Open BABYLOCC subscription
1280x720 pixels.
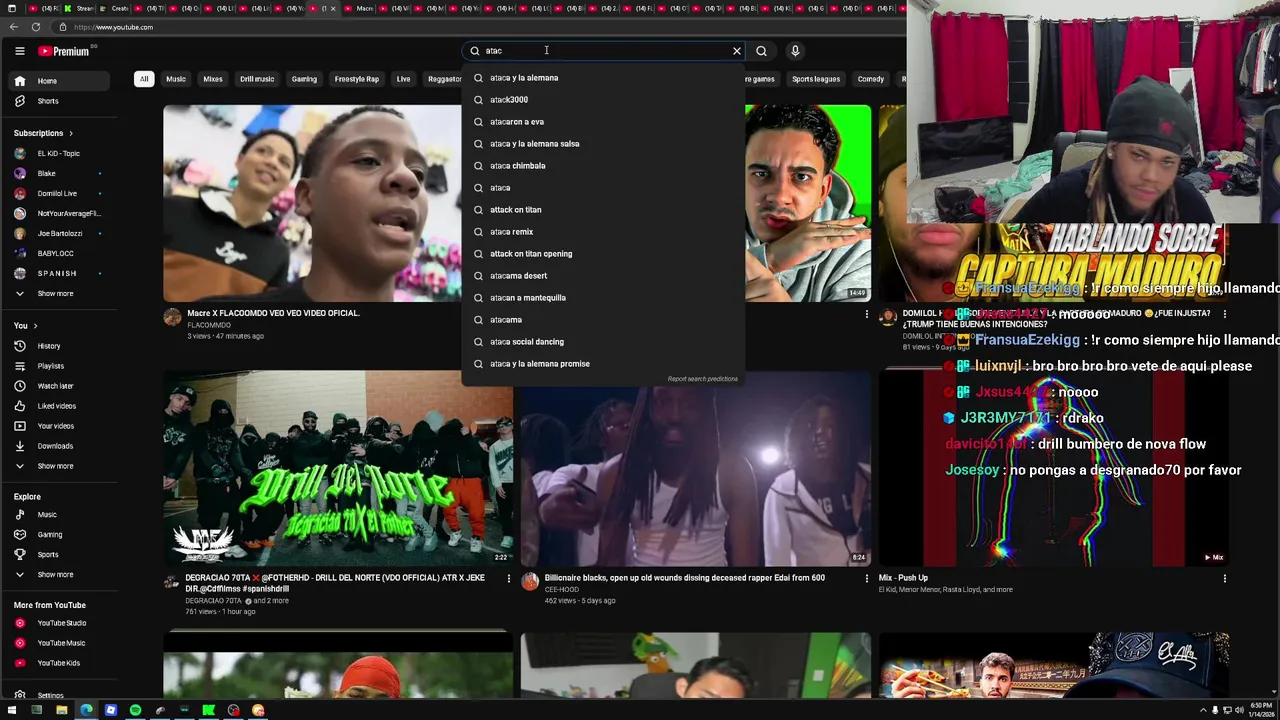pyautogui.click(x=59, y=253)
